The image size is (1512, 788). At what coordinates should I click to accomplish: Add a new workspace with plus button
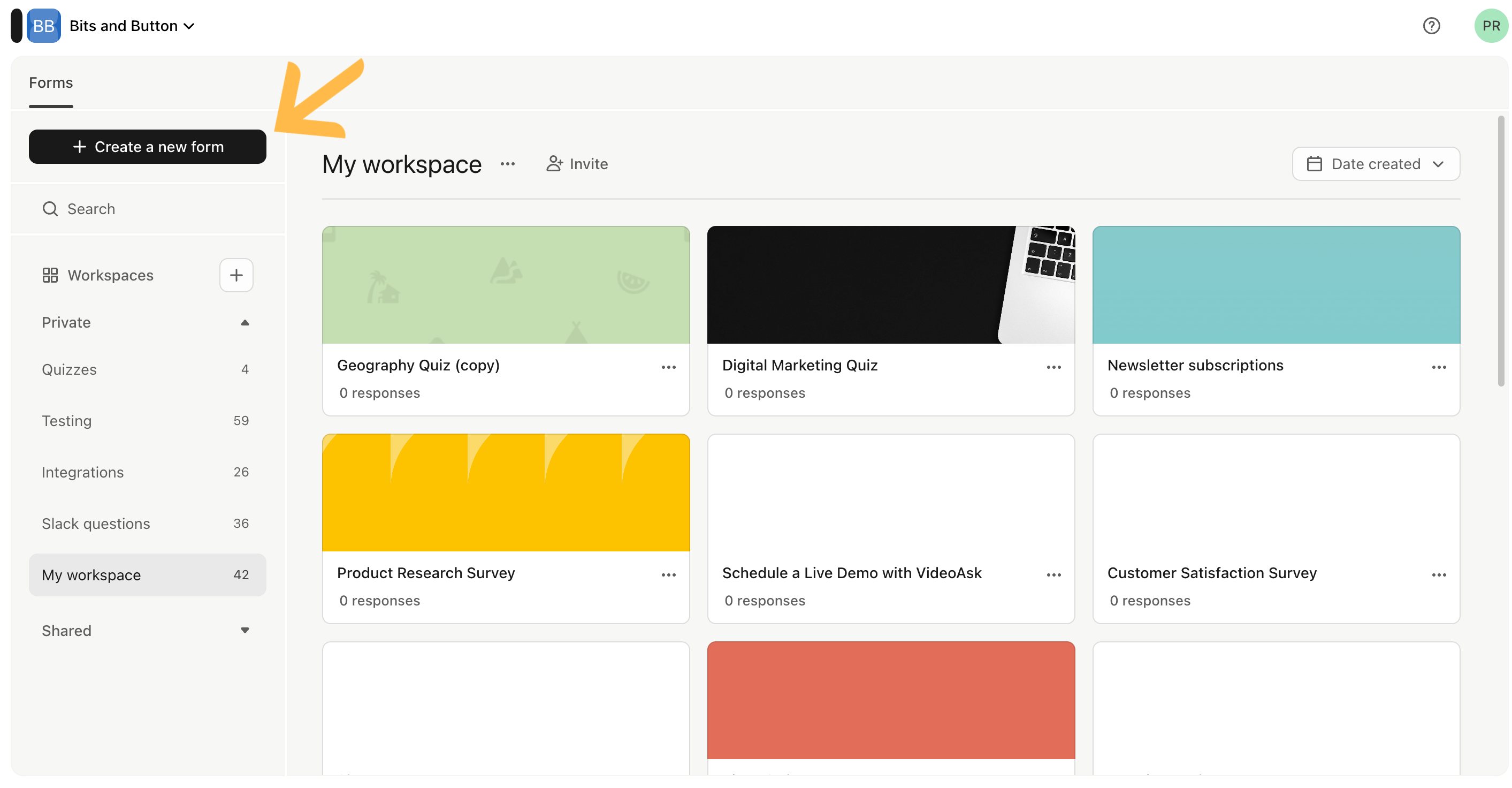pos(236,275)
